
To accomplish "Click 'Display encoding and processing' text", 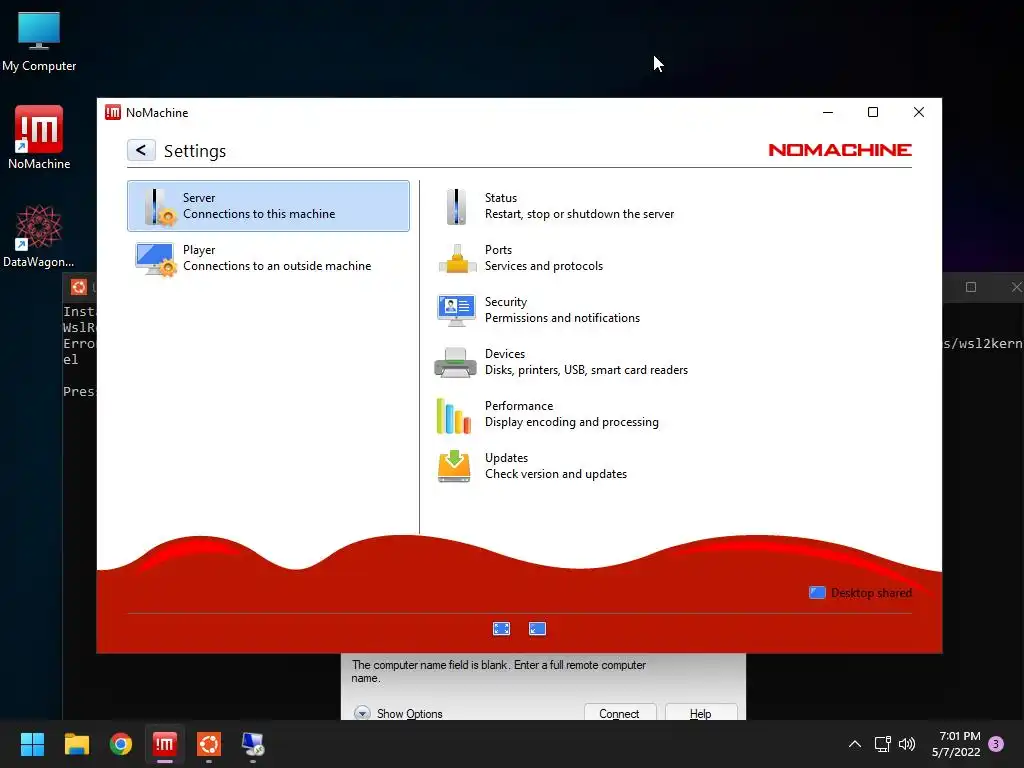I will pyautogui.click(x=571, y=422).
